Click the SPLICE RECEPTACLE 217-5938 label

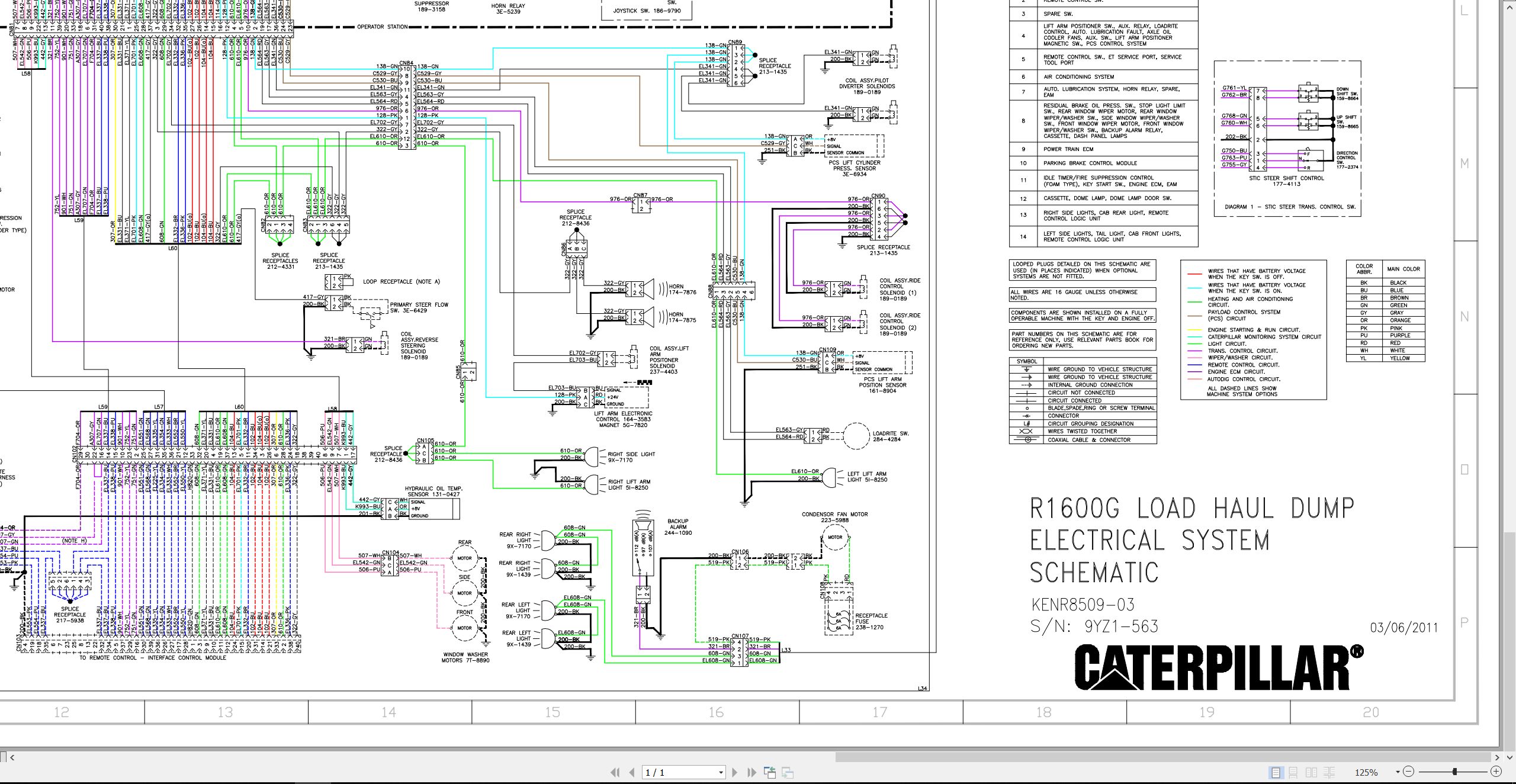pyautogui.click(x=70, y=615)
